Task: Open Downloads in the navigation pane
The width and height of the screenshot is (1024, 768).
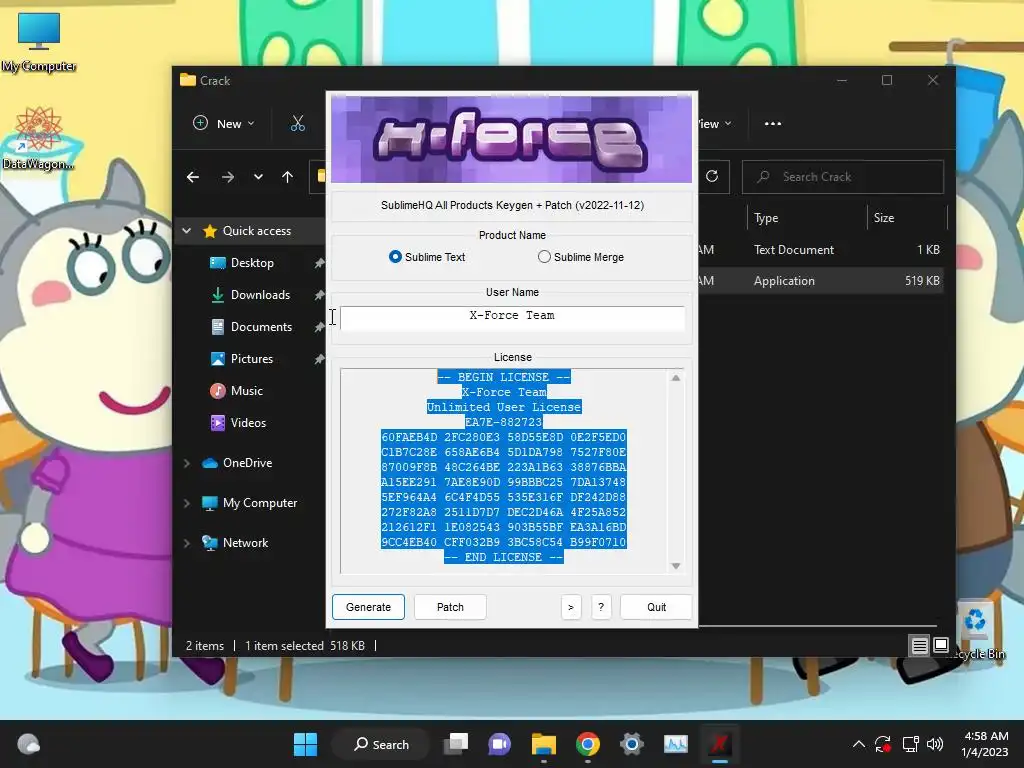Action: tap(260, 295)
